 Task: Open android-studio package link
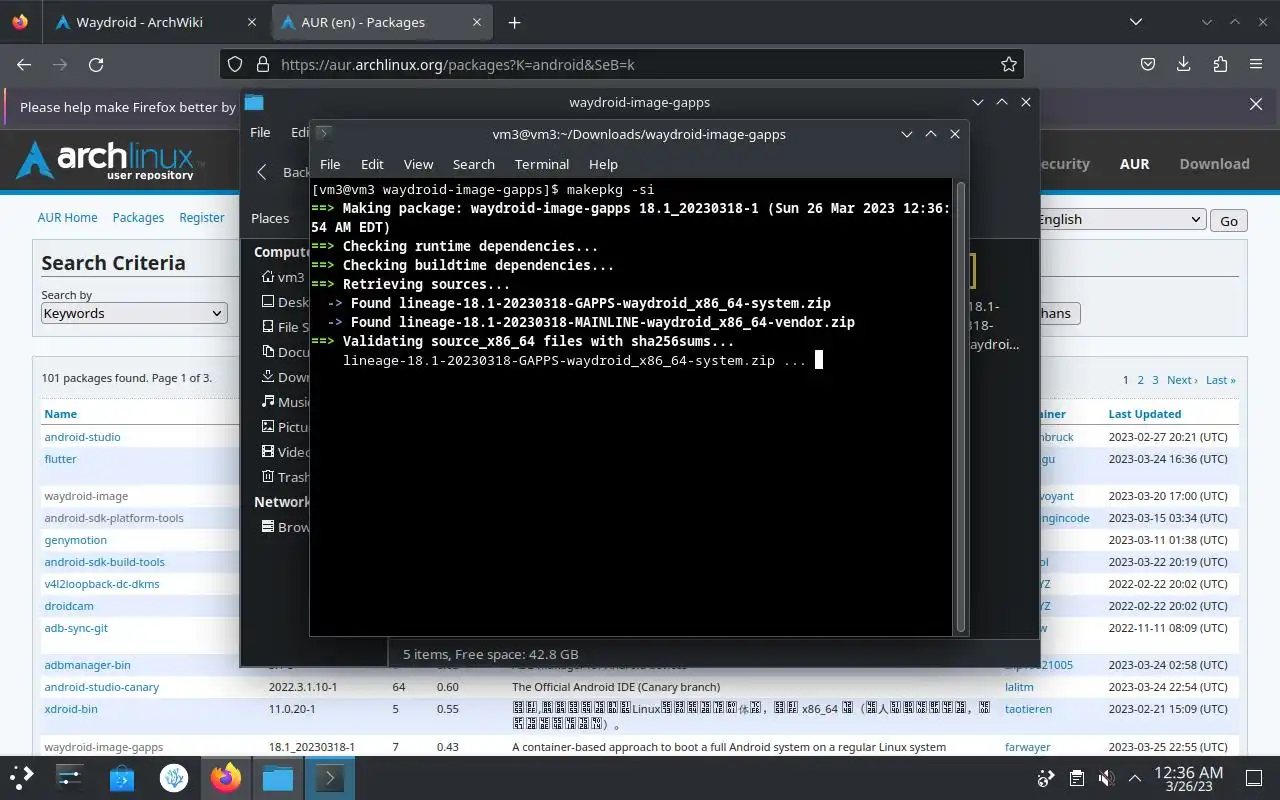click(82, 437)
